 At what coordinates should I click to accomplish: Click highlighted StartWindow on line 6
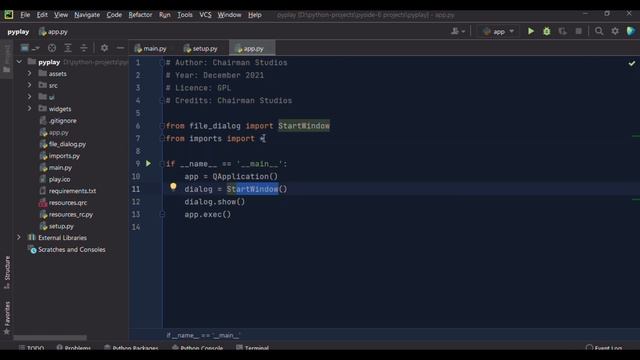304,126
